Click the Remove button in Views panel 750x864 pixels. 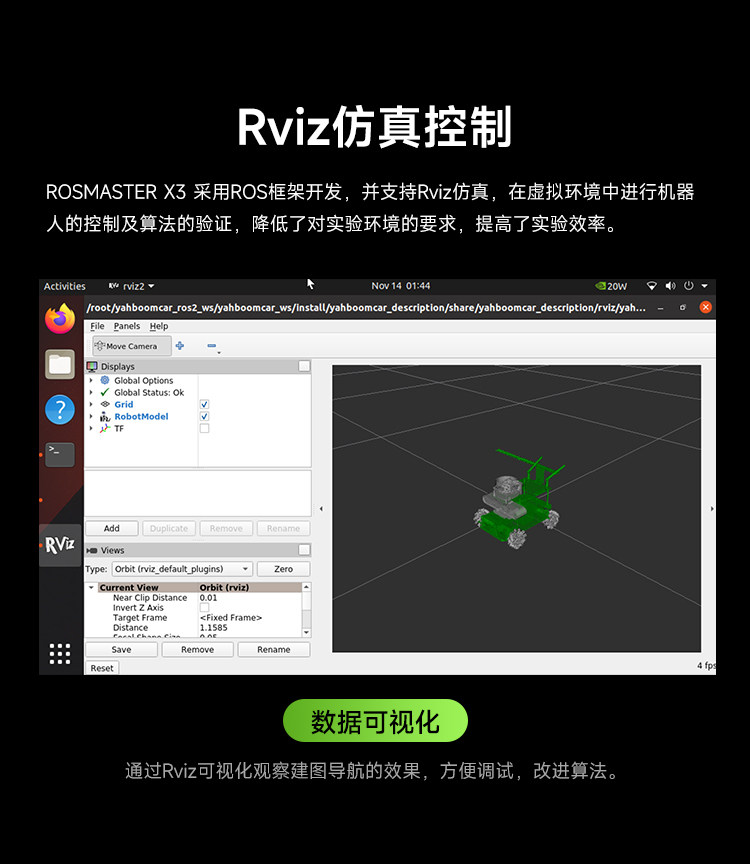click(197, 650)
